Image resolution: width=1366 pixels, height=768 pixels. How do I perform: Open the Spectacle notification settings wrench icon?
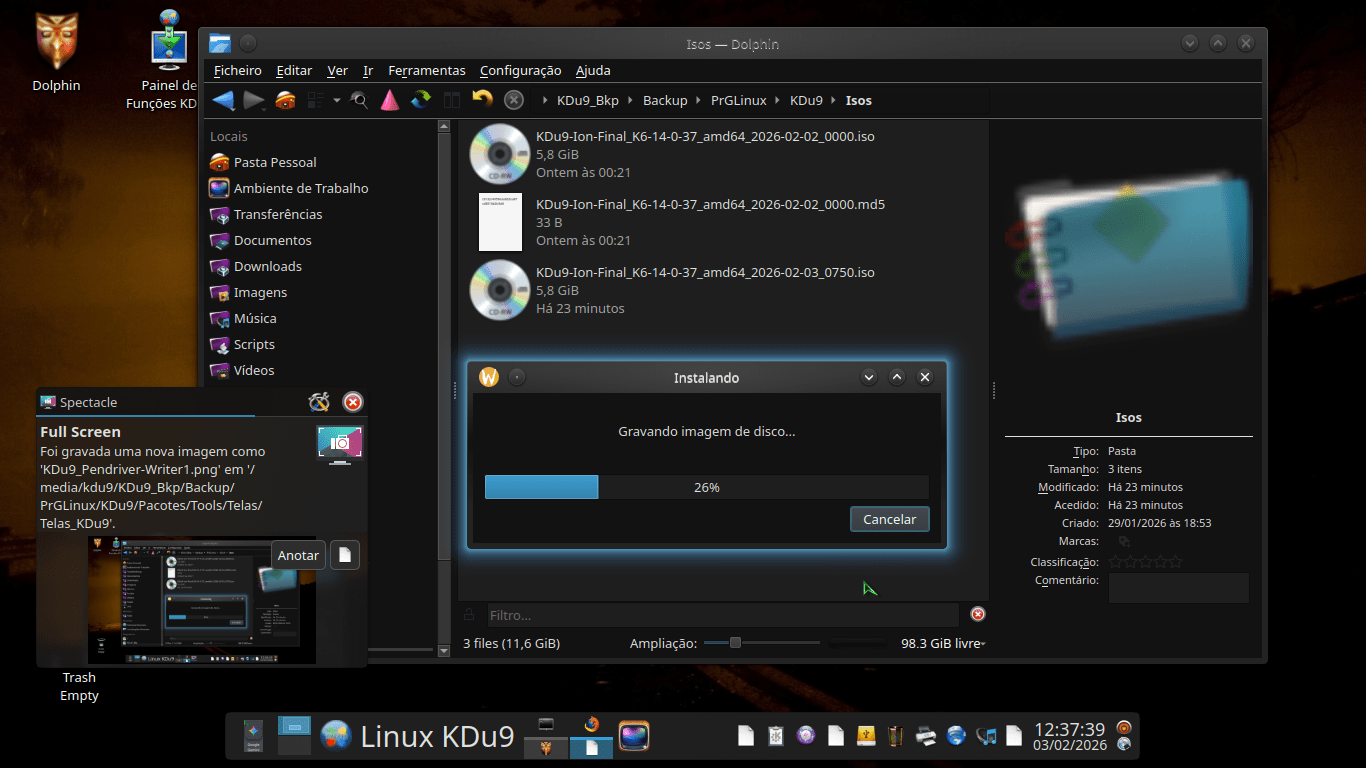(319, 402)
